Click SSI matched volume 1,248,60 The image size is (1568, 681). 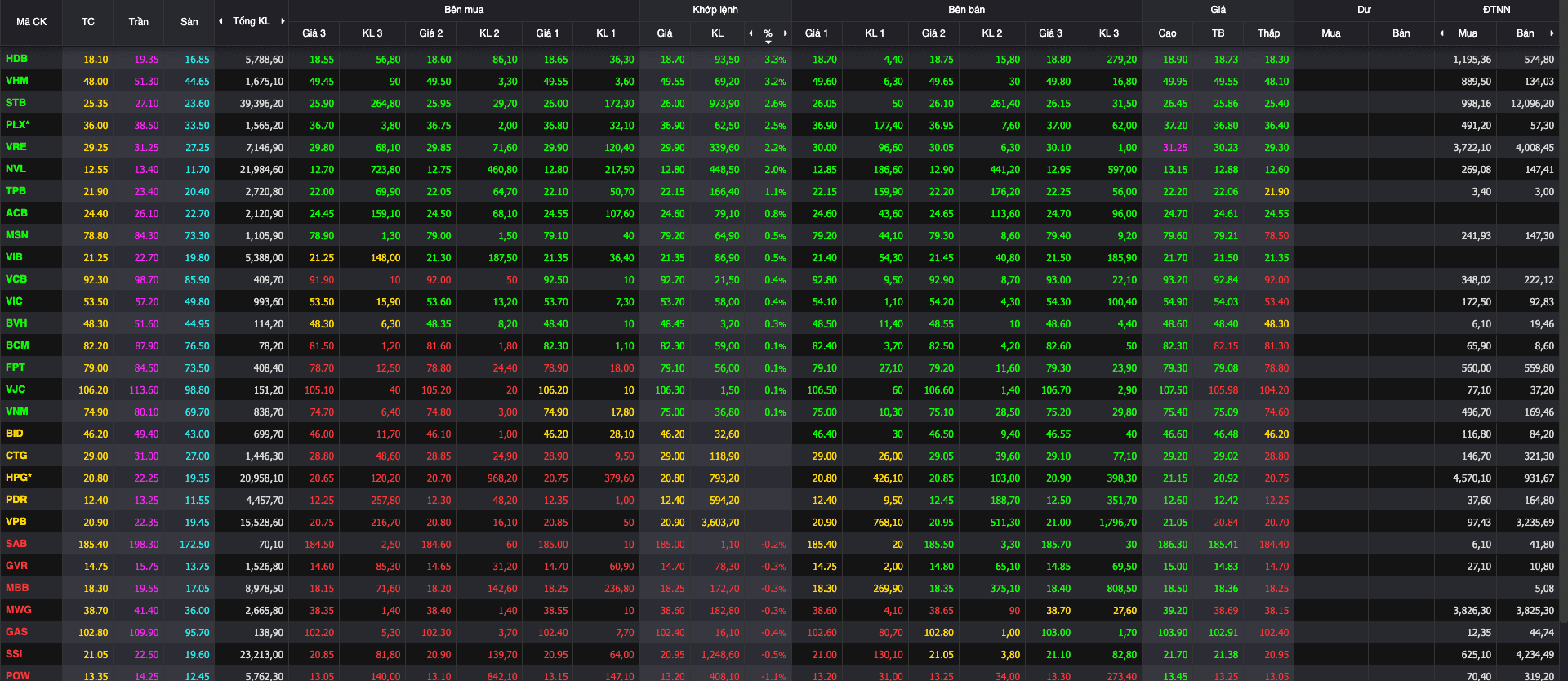click(719, 655)
